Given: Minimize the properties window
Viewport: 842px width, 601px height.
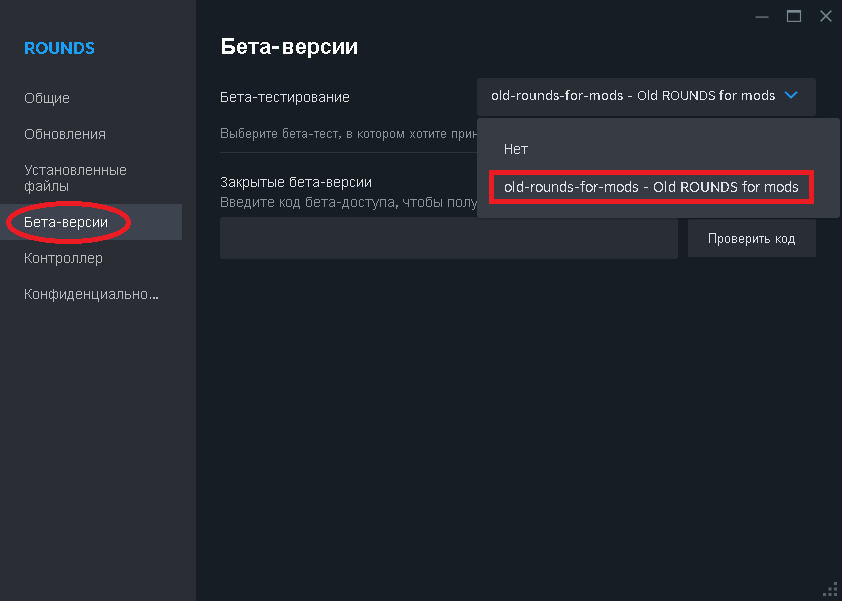Looking at the screenshot, I should click(761, 17).
